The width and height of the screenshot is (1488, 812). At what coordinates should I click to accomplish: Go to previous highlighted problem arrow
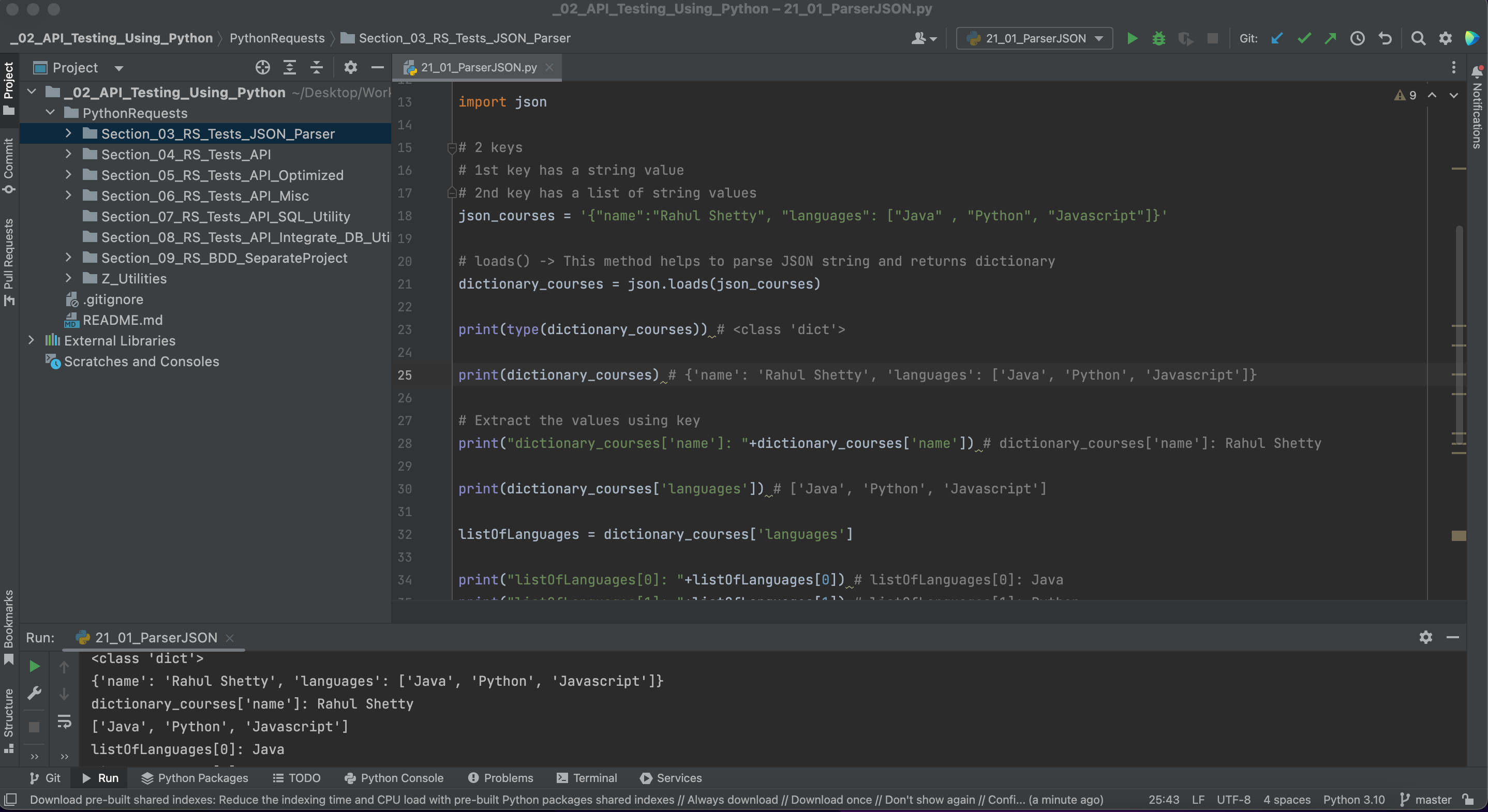tap(1432, 95)
